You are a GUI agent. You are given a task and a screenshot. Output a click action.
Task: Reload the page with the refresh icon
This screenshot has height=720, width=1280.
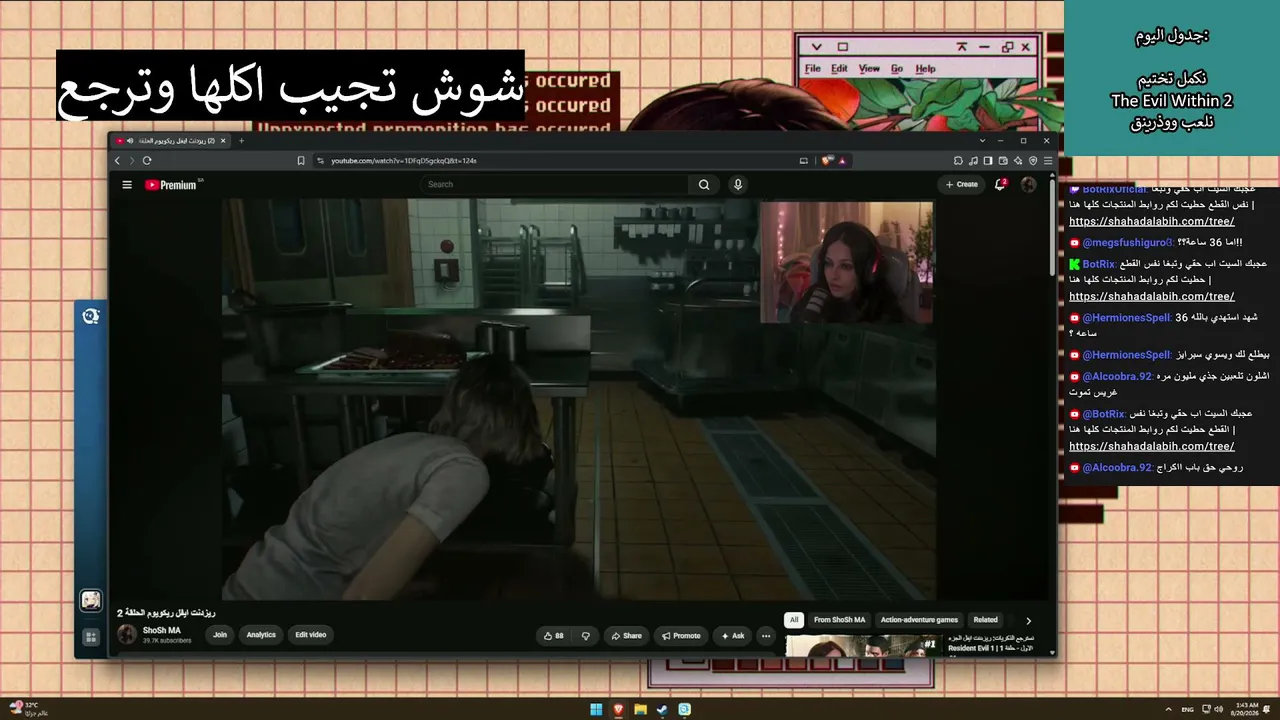tap(147, 161)
